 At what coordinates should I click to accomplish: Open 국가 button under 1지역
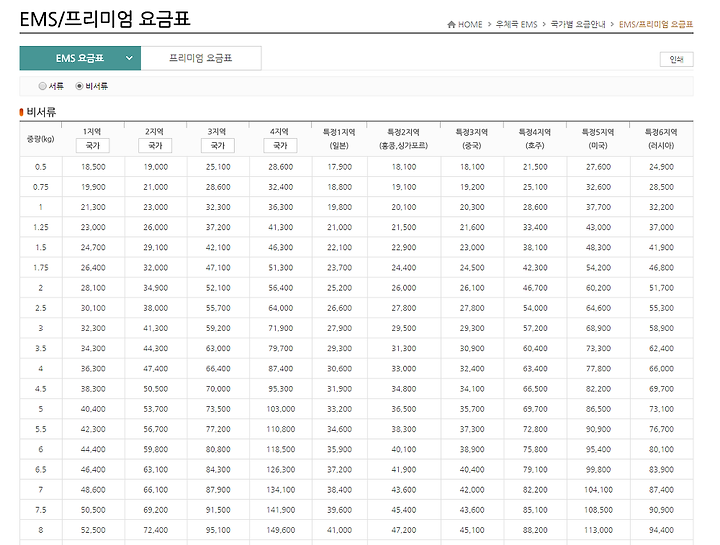(x=93, y=146)
